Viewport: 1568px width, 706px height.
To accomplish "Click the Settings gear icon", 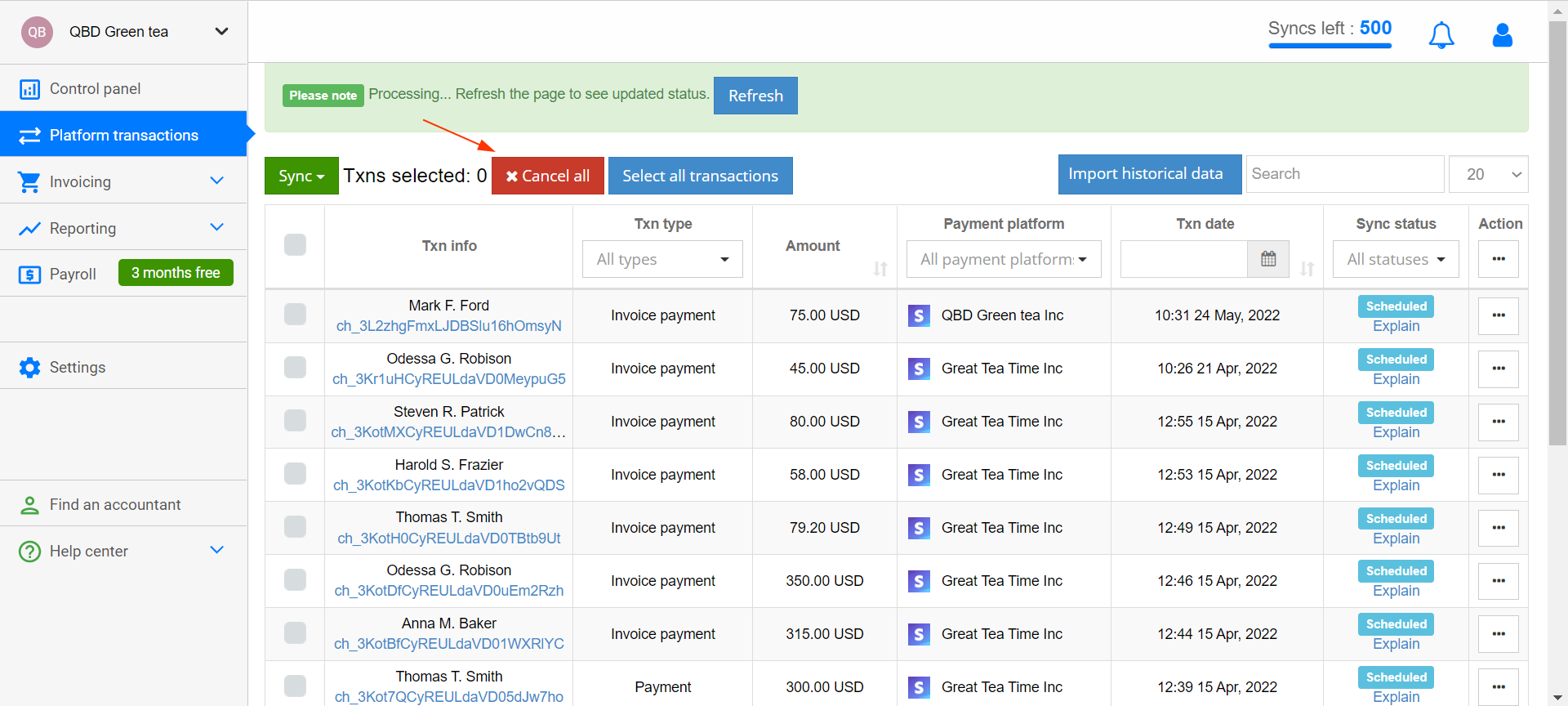I will click(29, 368).
